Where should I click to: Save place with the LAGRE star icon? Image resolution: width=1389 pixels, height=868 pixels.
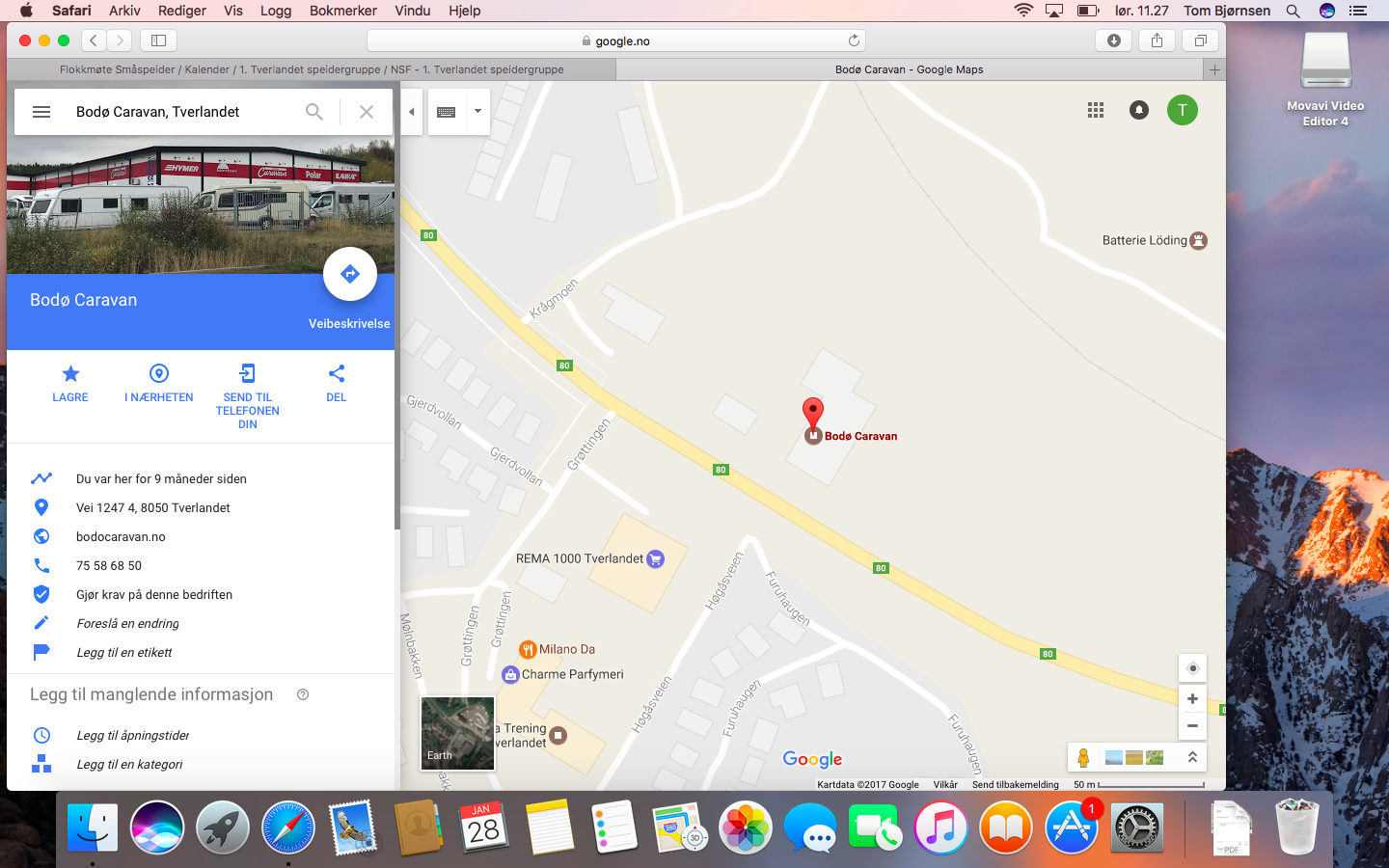[70, 374]
